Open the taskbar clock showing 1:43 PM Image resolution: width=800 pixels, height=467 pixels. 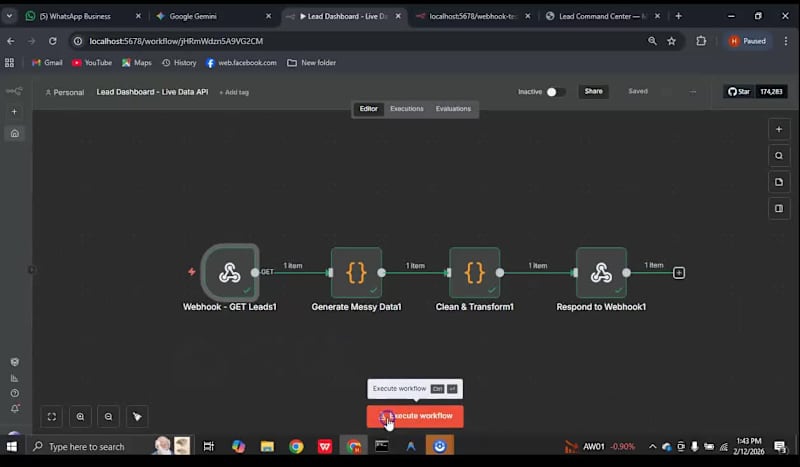click(749, 446)
